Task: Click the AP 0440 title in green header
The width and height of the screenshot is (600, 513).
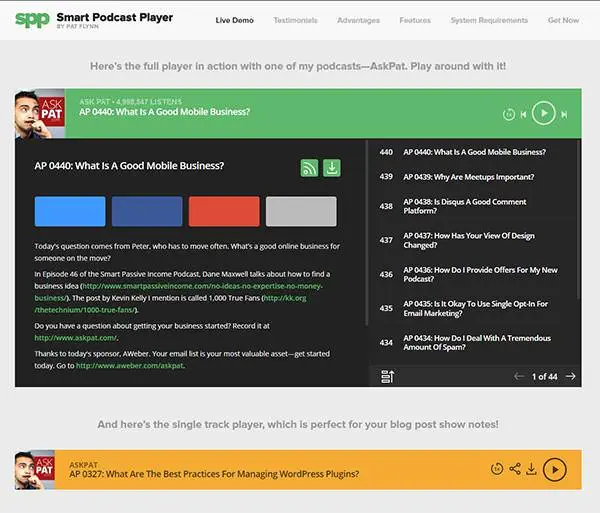Action: 165,112
